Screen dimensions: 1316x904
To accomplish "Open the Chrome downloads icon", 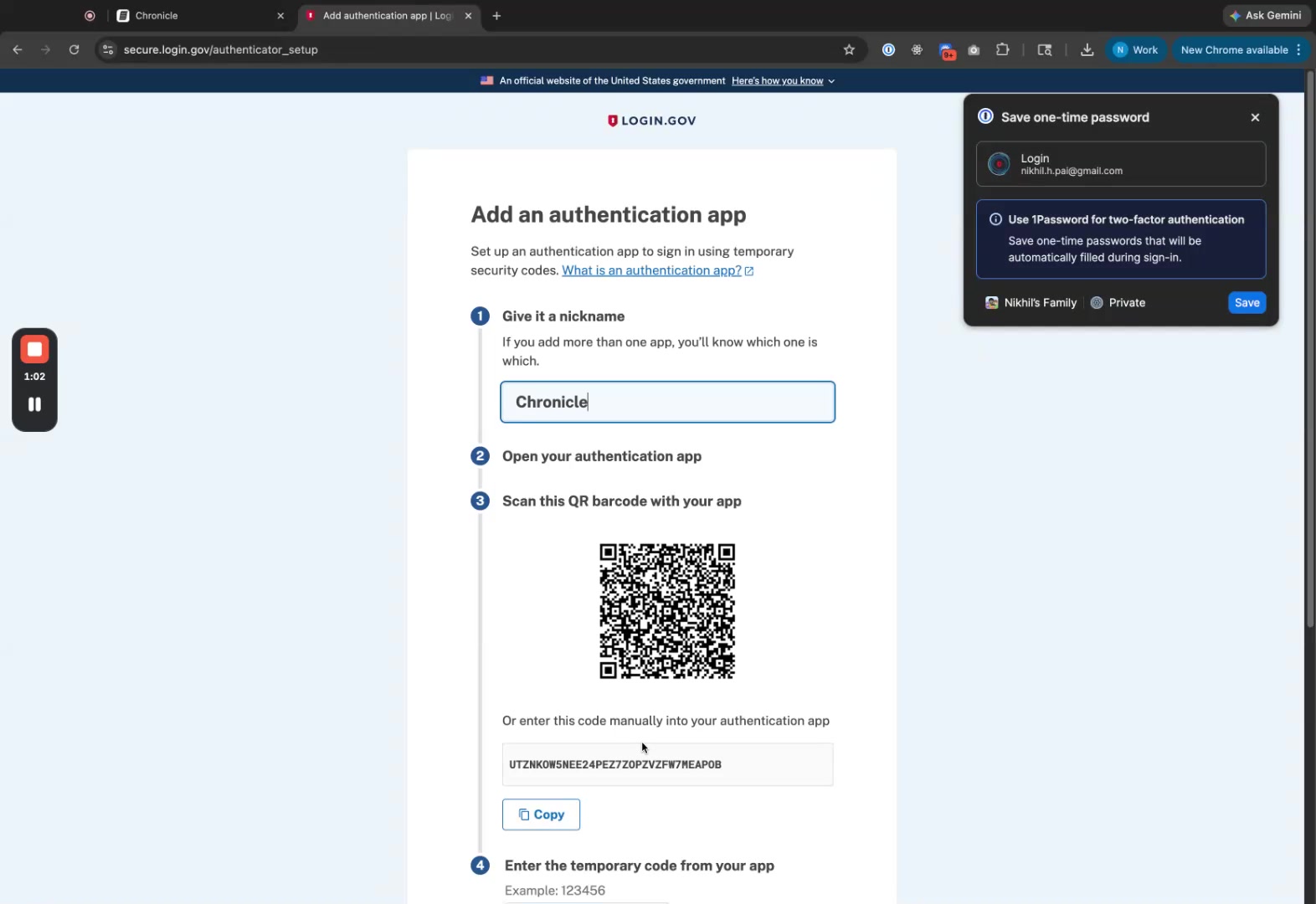I will (1087, 49).
